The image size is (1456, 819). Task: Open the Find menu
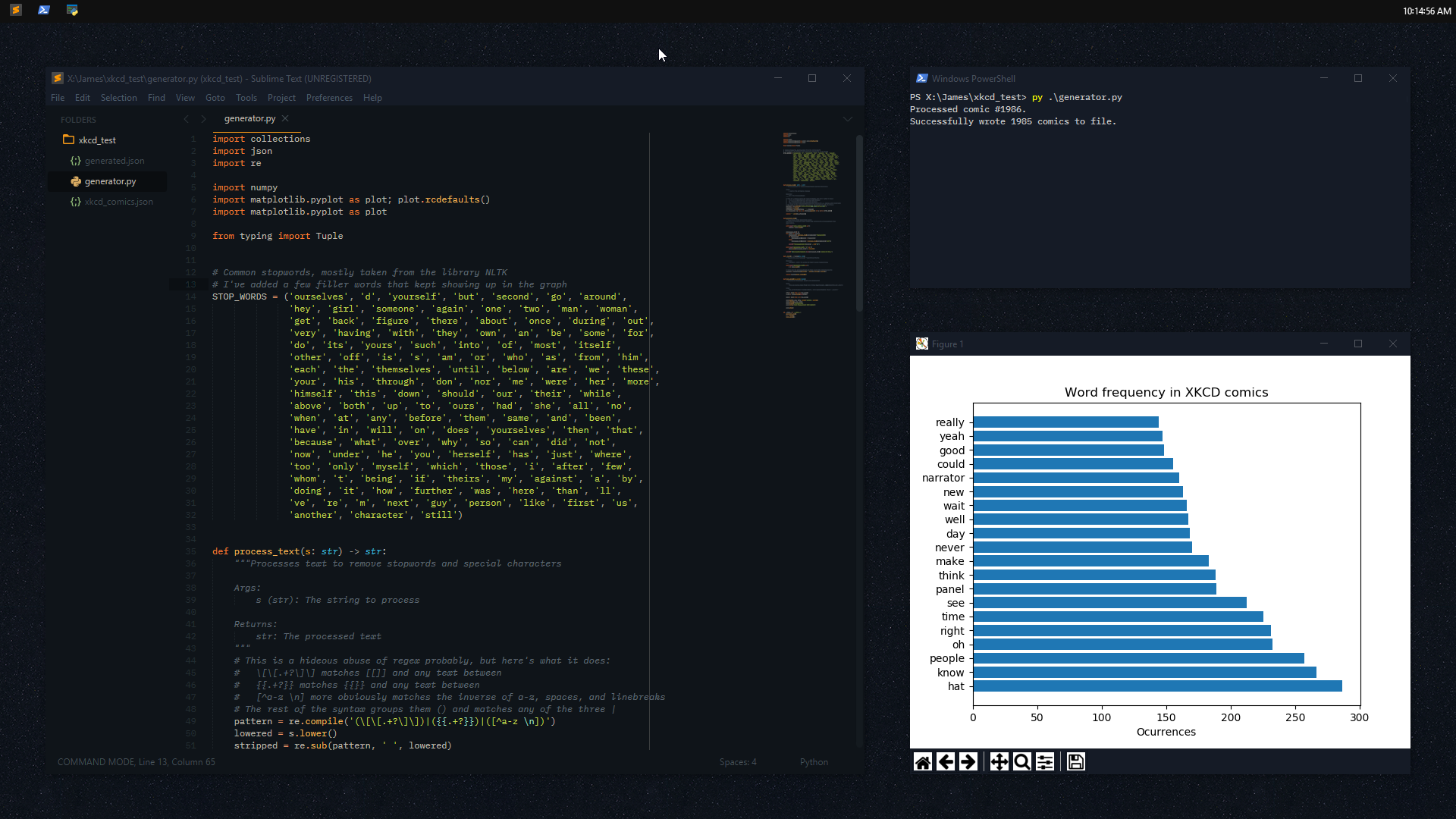click(156, 98)
